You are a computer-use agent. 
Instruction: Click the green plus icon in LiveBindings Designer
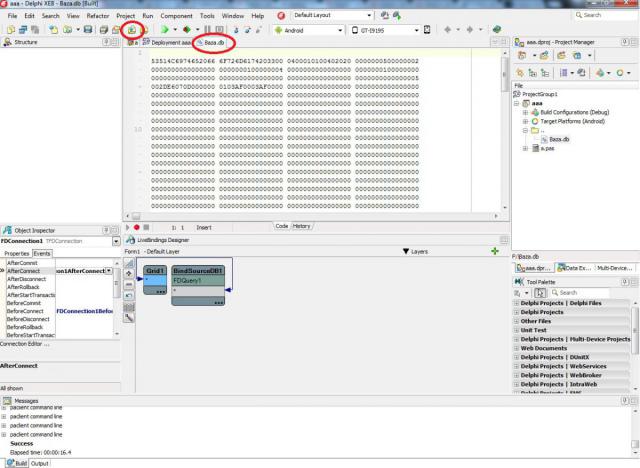(495, 251)
